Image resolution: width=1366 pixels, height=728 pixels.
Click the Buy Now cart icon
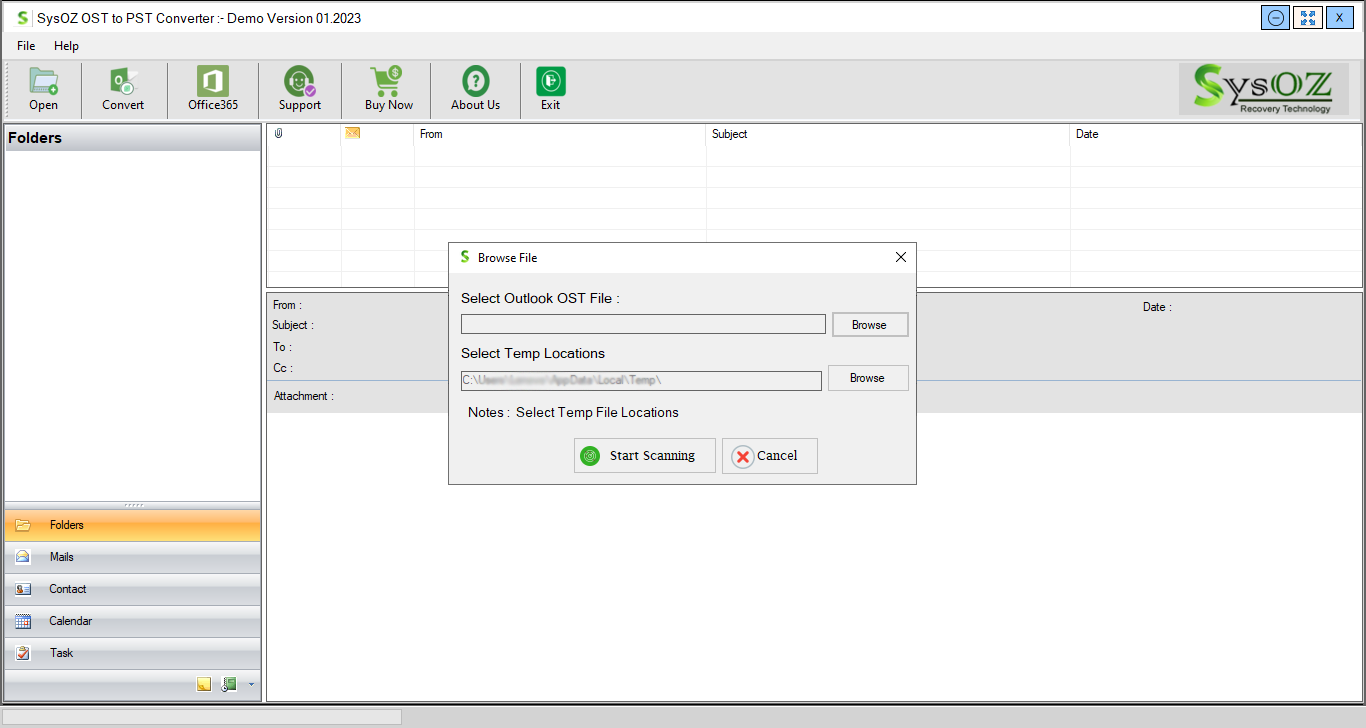point(388,82)
